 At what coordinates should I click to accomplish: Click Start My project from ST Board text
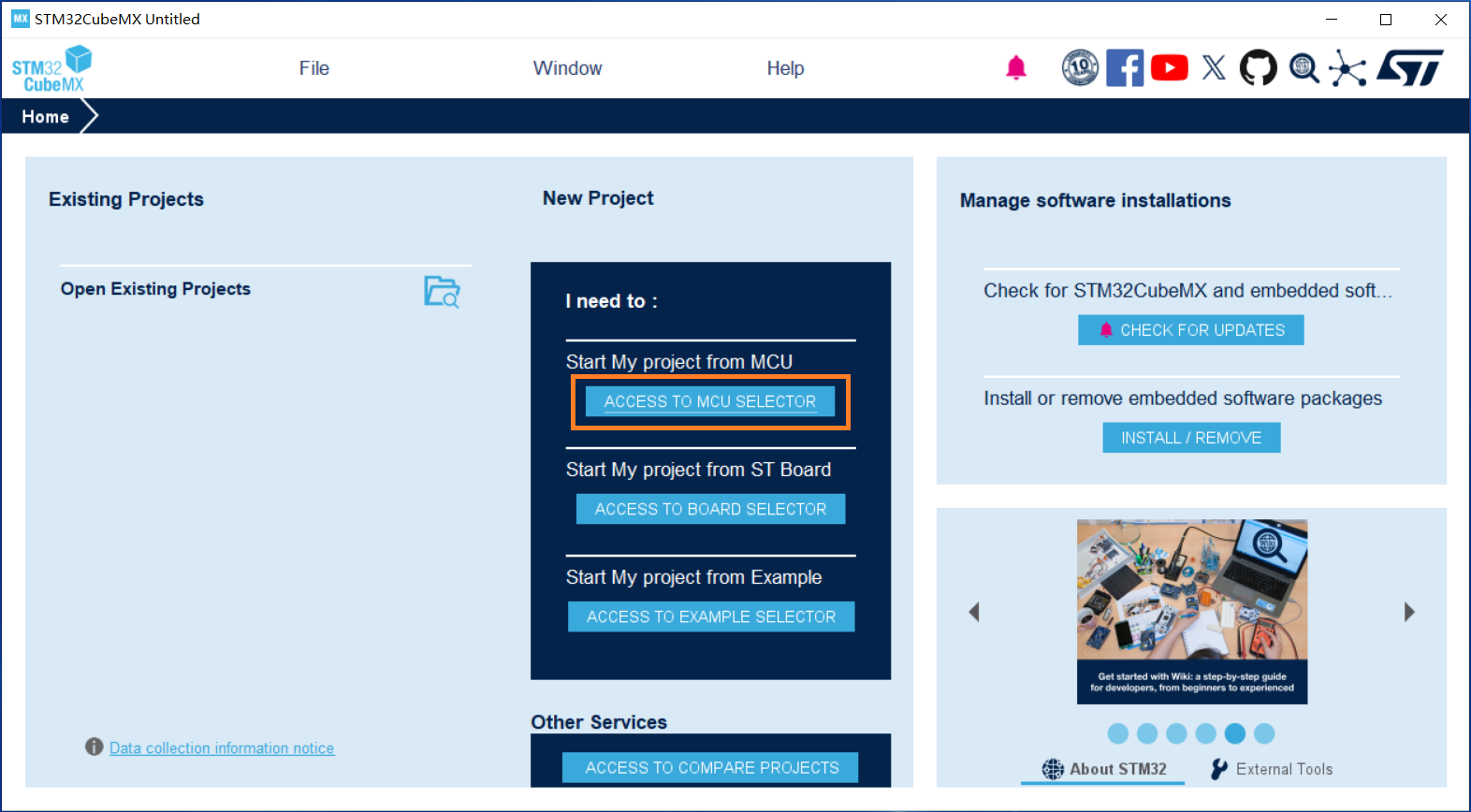pos(698,470)
